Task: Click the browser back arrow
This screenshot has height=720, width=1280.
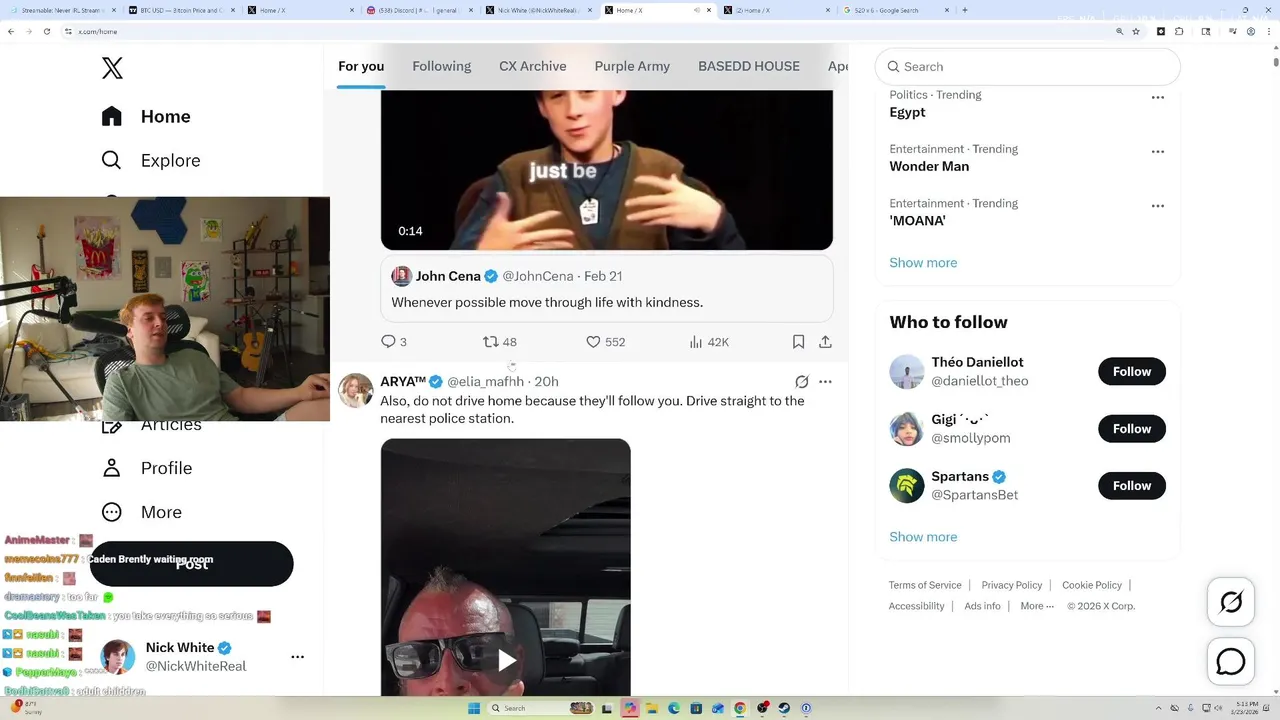Action: click(x=11, y=31)
